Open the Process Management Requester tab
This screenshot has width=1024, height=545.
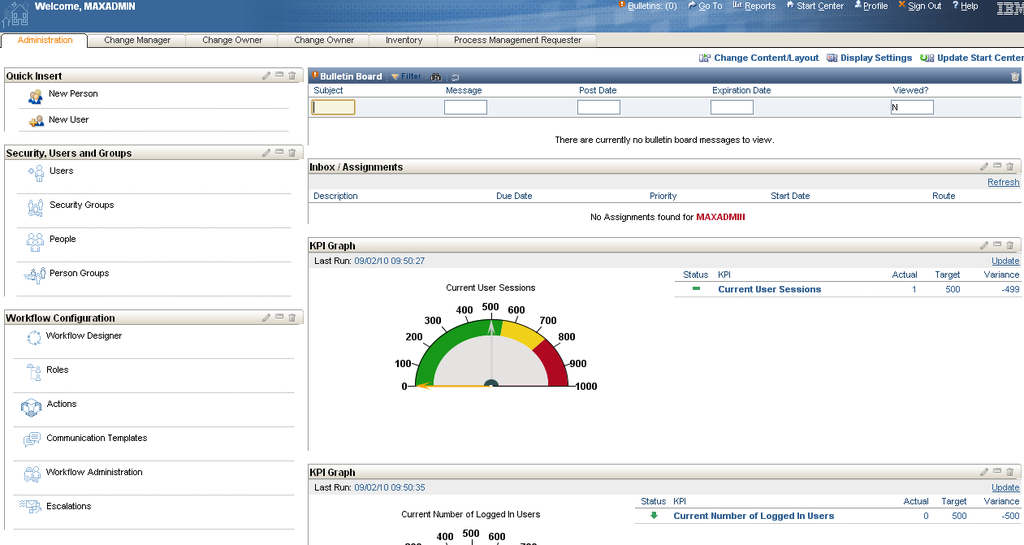(517, 40)
